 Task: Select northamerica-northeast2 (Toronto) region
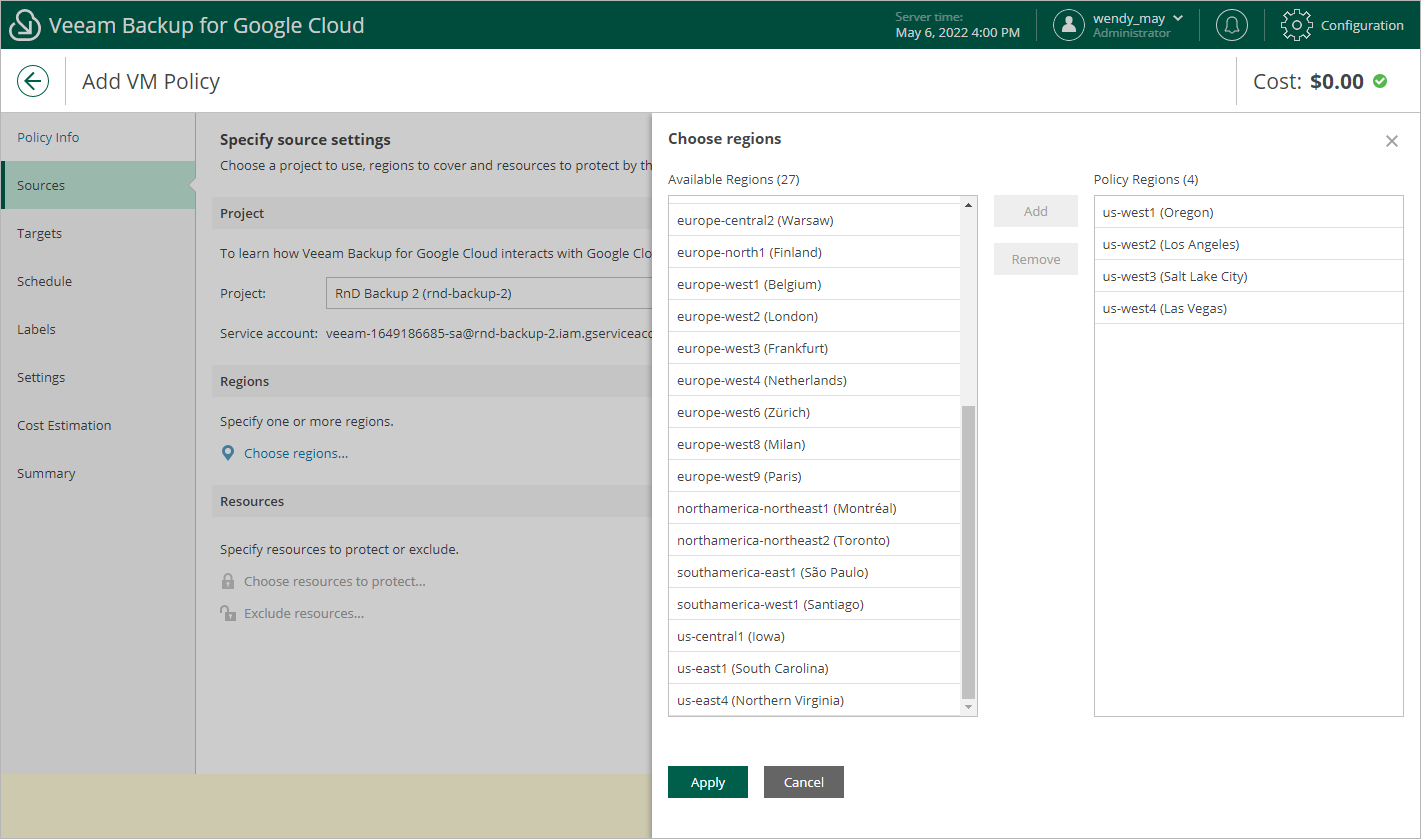click(814, 540)
